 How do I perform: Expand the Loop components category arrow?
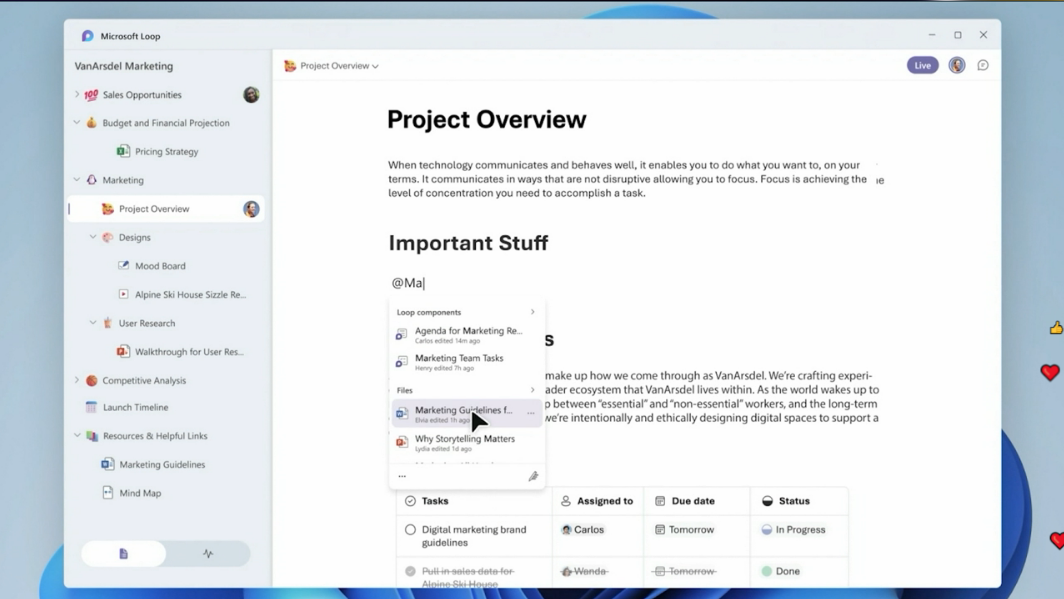click(533, 312)
